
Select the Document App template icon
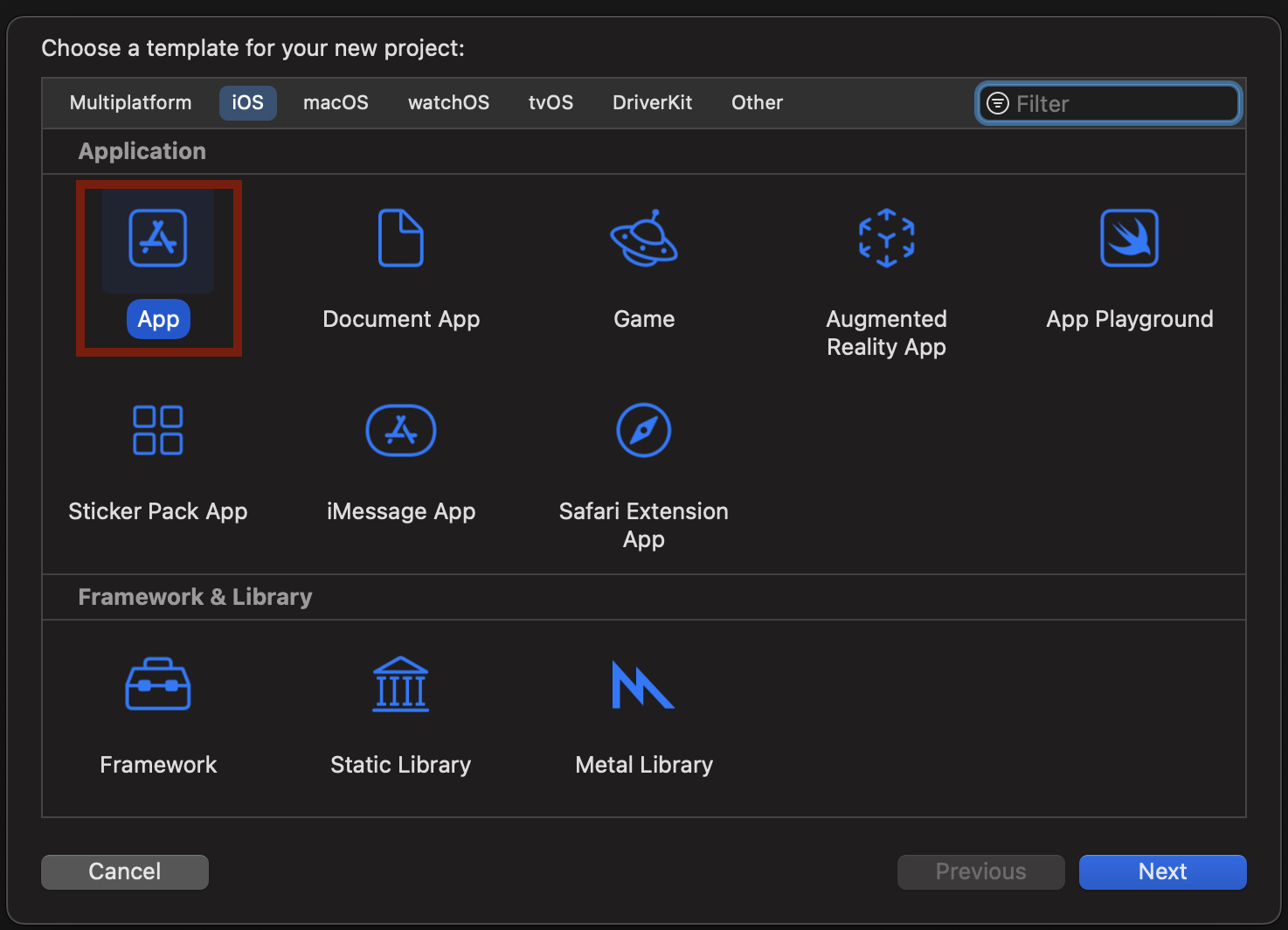[x=401, y=238]
